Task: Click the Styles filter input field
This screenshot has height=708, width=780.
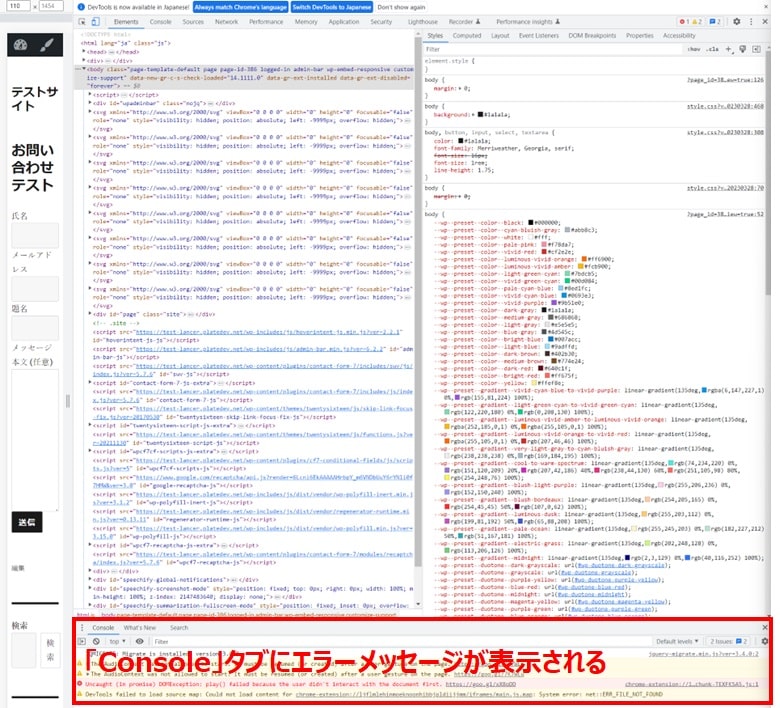Action: coord(552,49)
